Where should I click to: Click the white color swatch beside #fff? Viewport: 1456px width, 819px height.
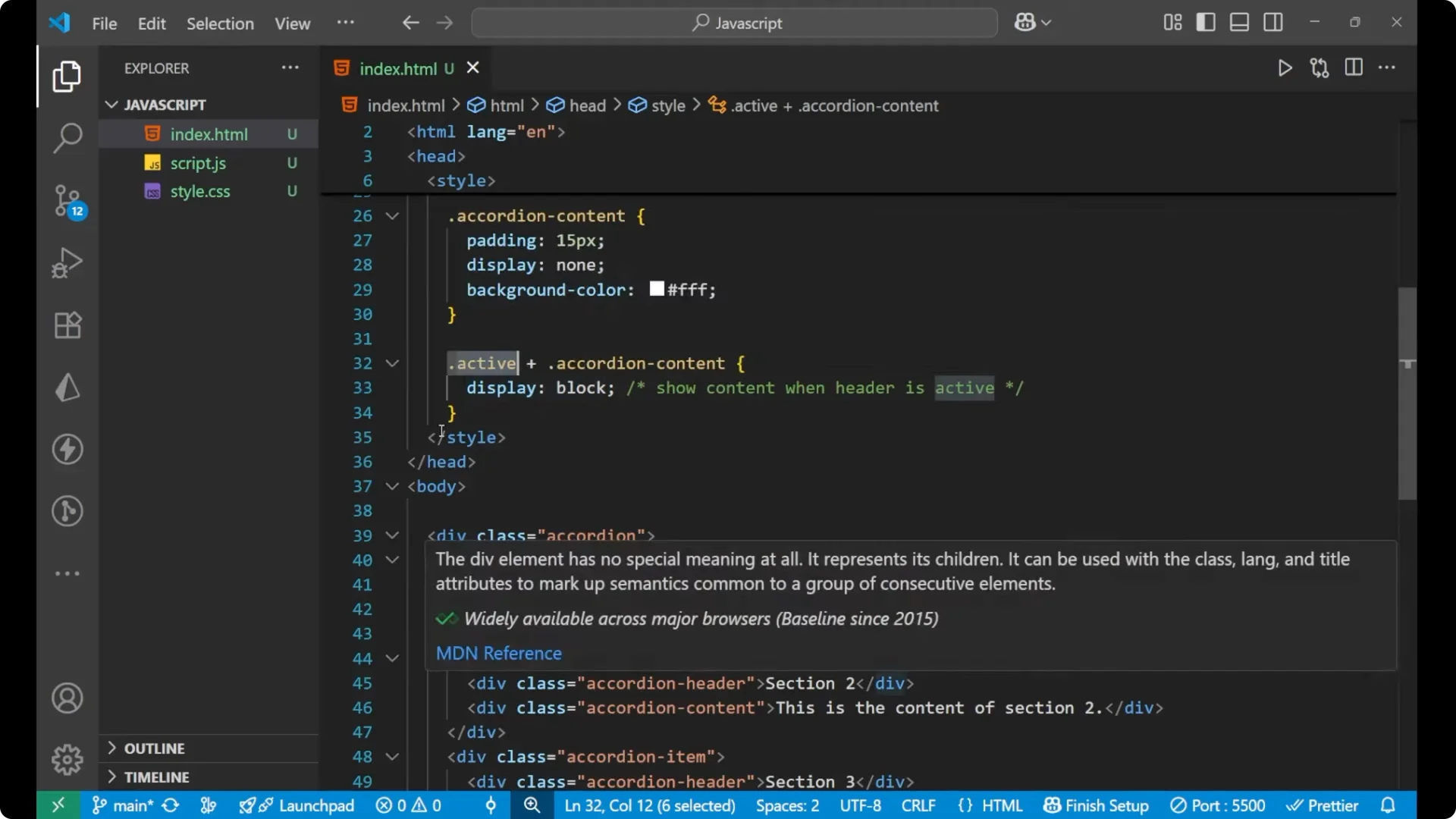pyautogui.click(x=657, y=289)
